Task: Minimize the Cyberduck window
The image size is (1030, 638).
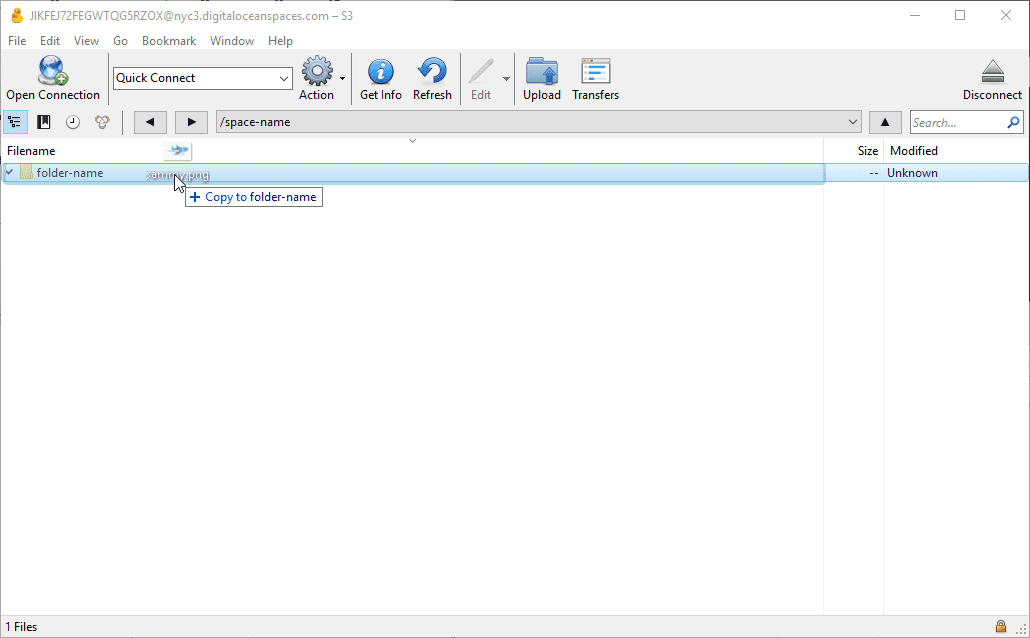Action: 914,15
